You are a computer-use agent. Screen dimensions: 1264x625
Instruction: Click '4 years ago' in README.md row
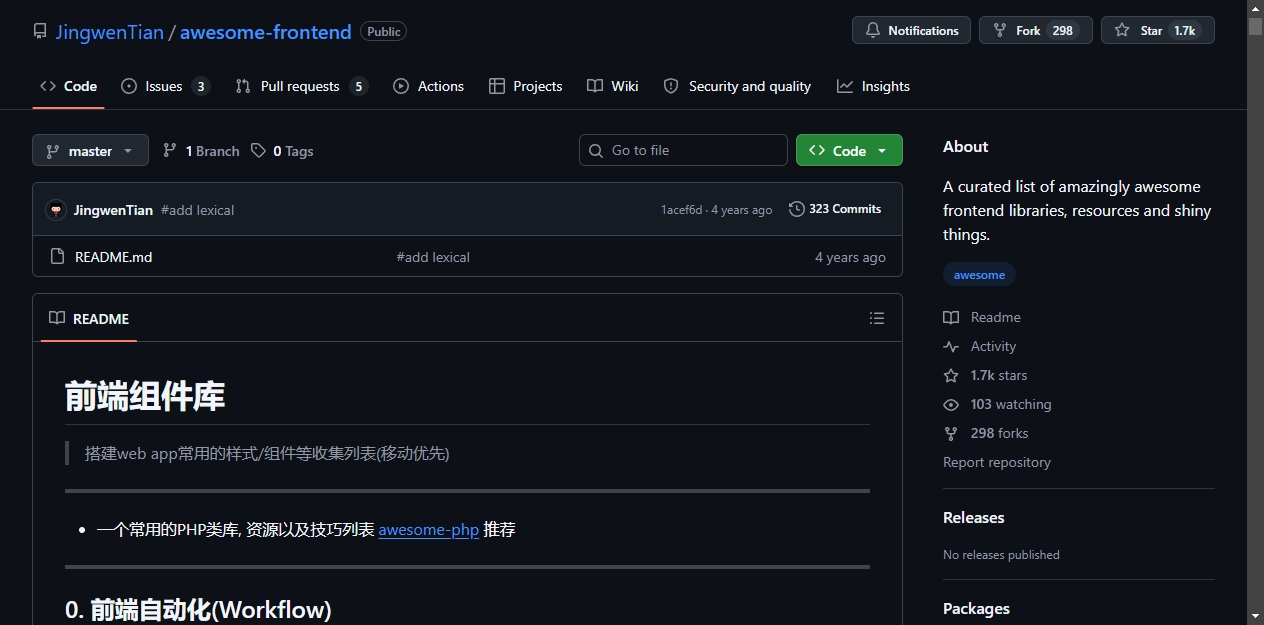(850, 257)
